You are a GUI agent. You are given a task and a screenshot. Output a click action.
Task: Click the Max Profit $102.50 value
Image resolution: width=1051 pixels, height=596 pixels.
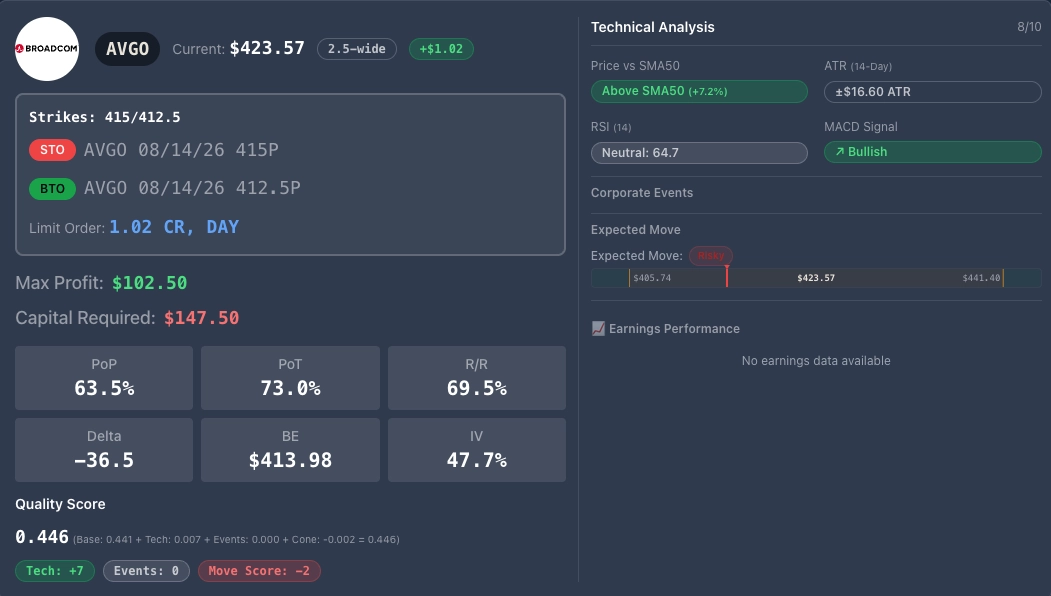point(149,283)
